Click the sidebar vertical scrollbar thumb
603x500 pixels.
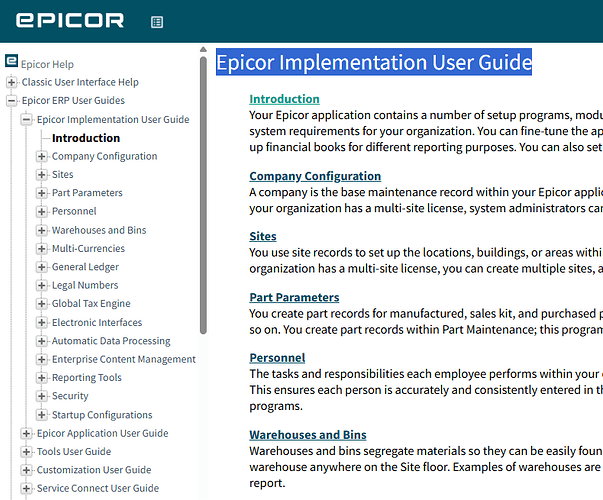click(x=203, y=195)
